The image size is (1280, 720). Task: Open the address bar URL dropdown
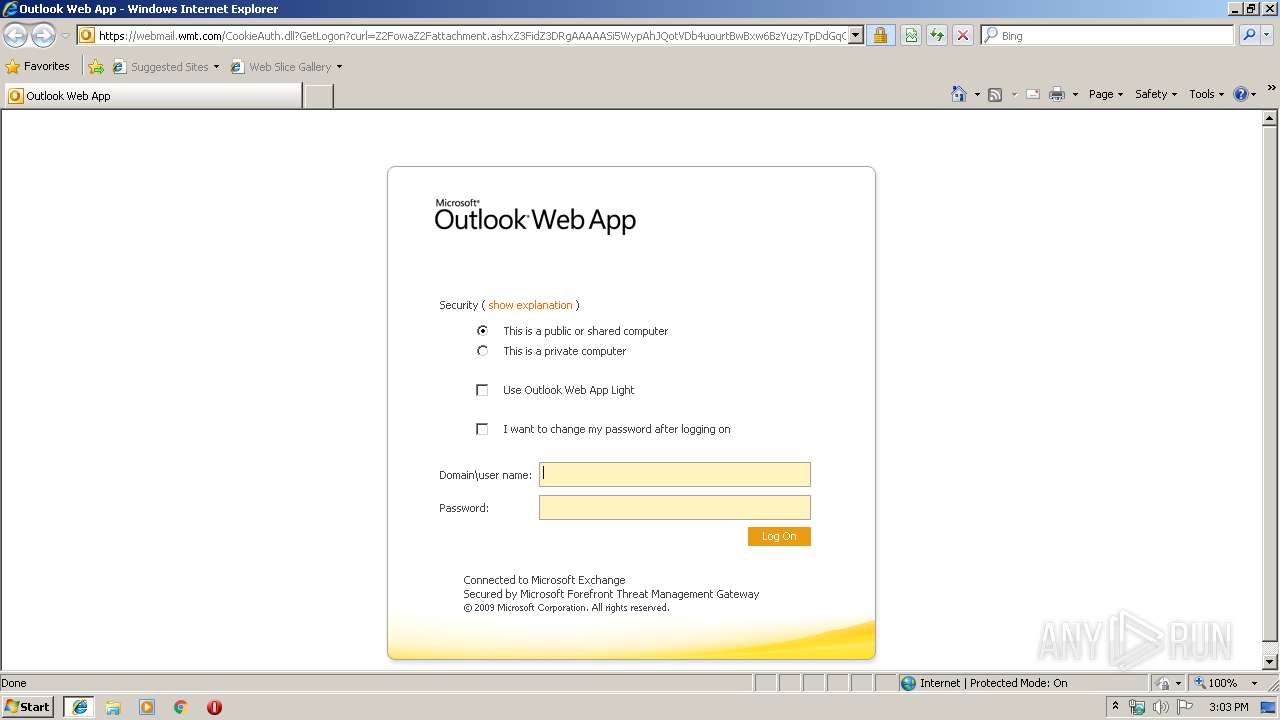(x=856, y=35)
